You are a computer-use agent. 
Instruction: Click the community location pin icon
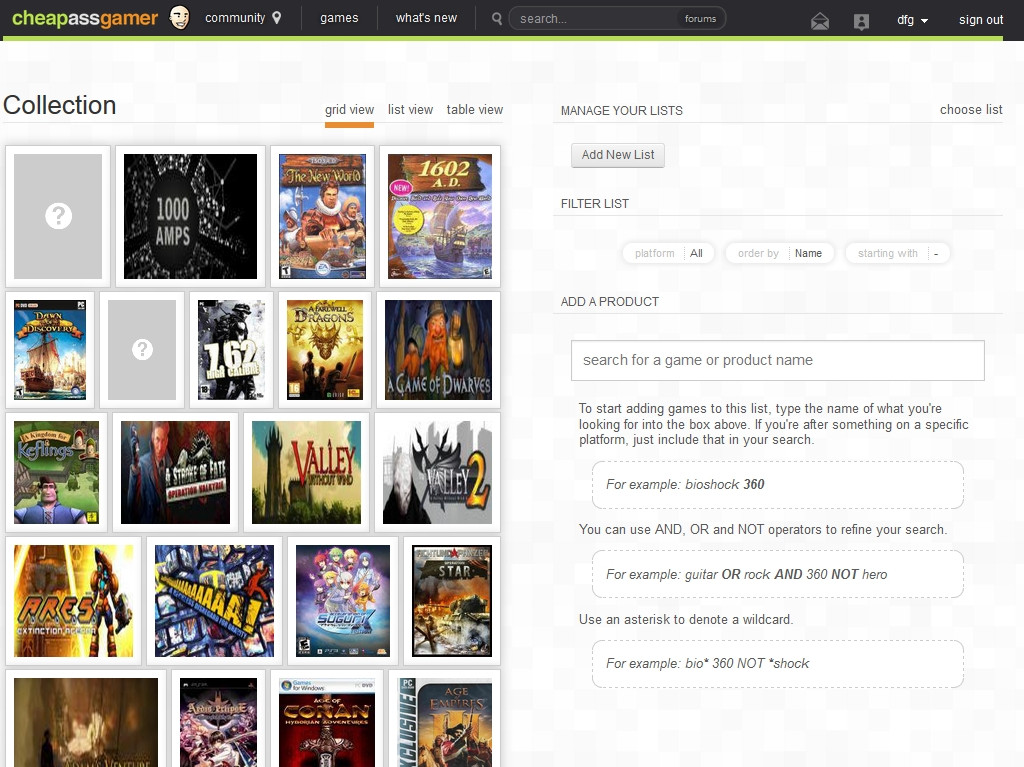tap(277, 18)
